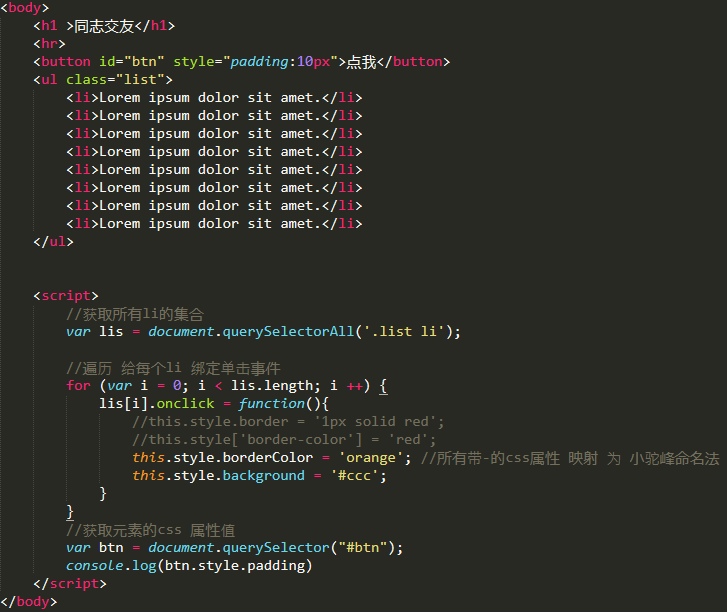Click the h1 heading line 同志交友
727x612 pixels.
coord(104,26)
